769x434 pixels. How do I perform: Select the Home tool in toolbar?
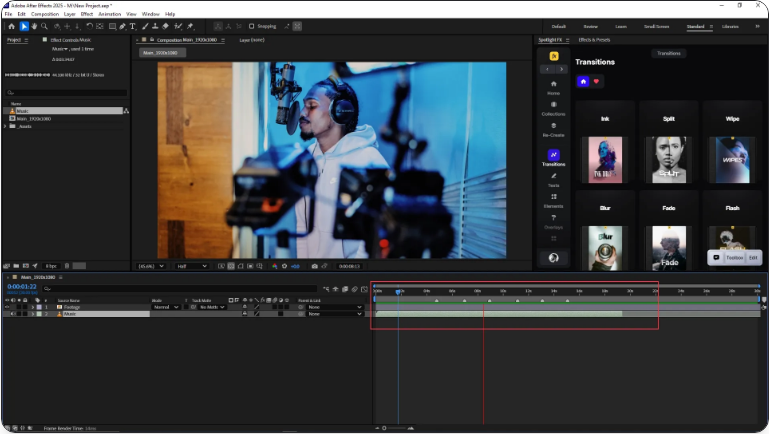click(x=11, y=26)
